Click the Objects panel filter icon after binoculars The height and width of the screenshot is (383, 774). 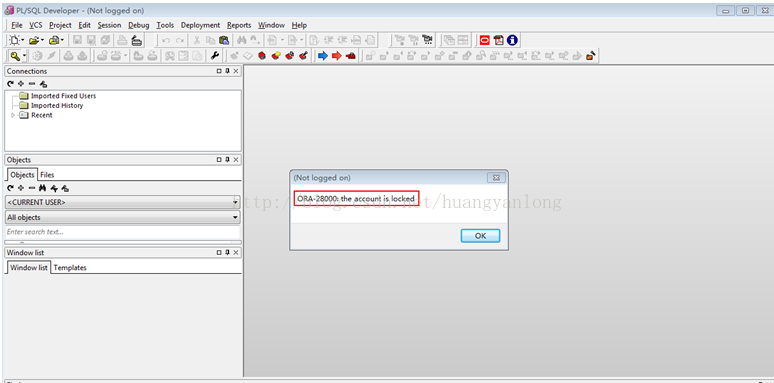(x=54, y=188)
